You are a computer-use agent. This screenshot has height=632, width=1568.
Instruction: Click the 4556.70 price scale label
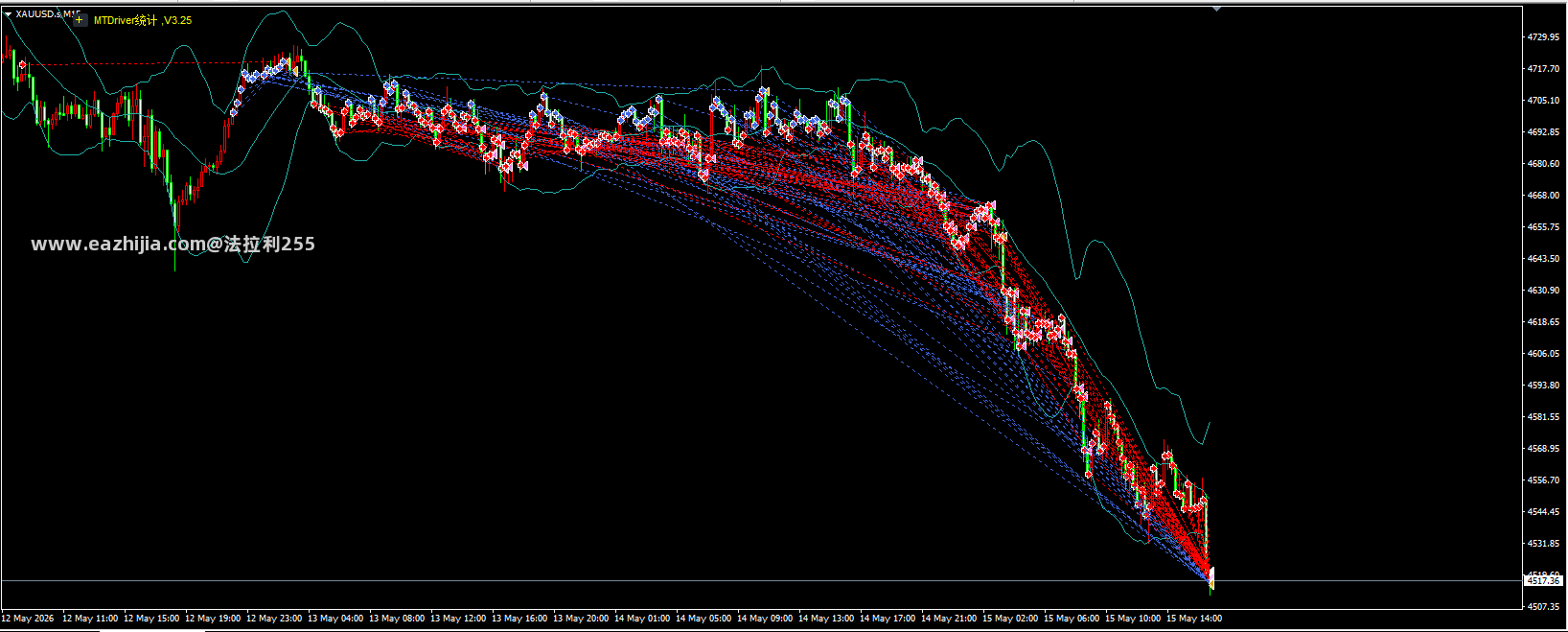(x=1543, y=480)
